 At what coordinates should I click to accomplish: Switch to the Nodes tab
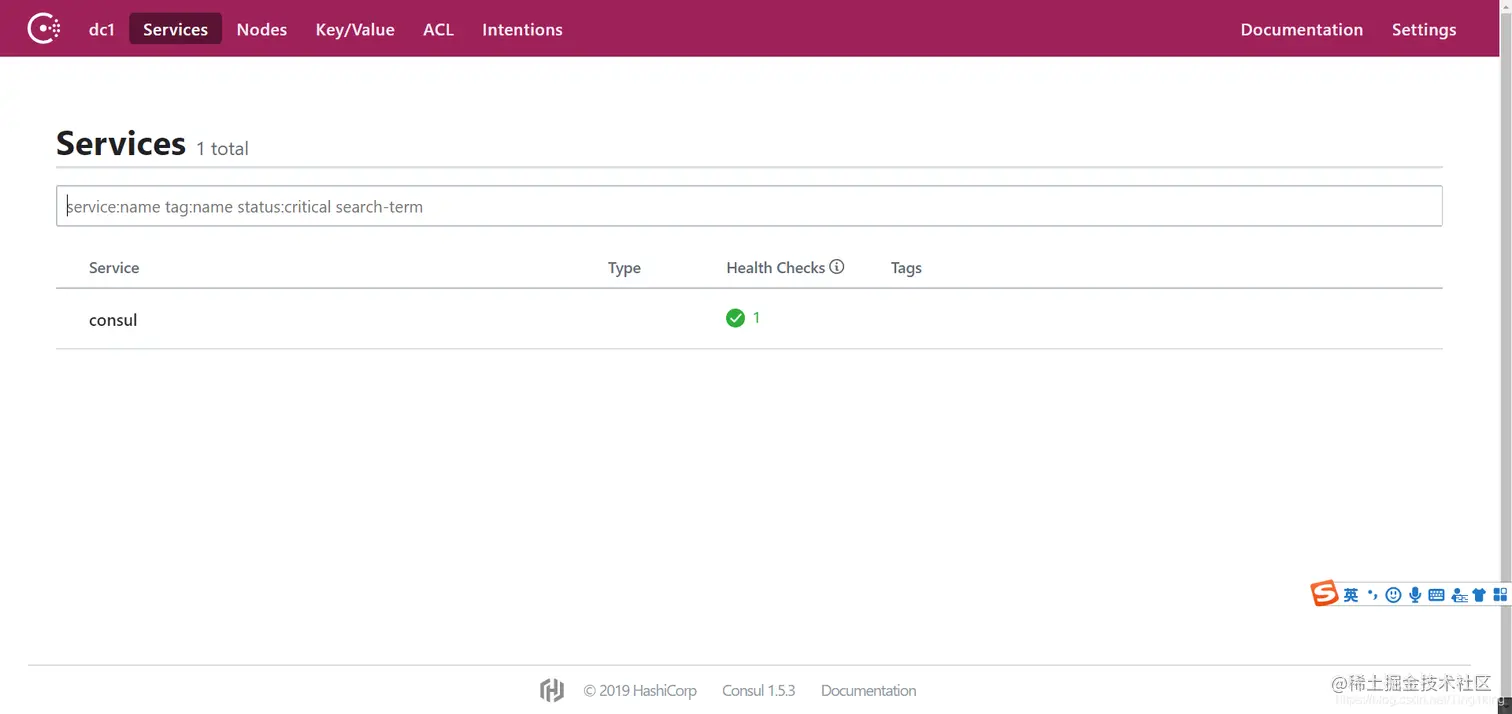[262, 29]
